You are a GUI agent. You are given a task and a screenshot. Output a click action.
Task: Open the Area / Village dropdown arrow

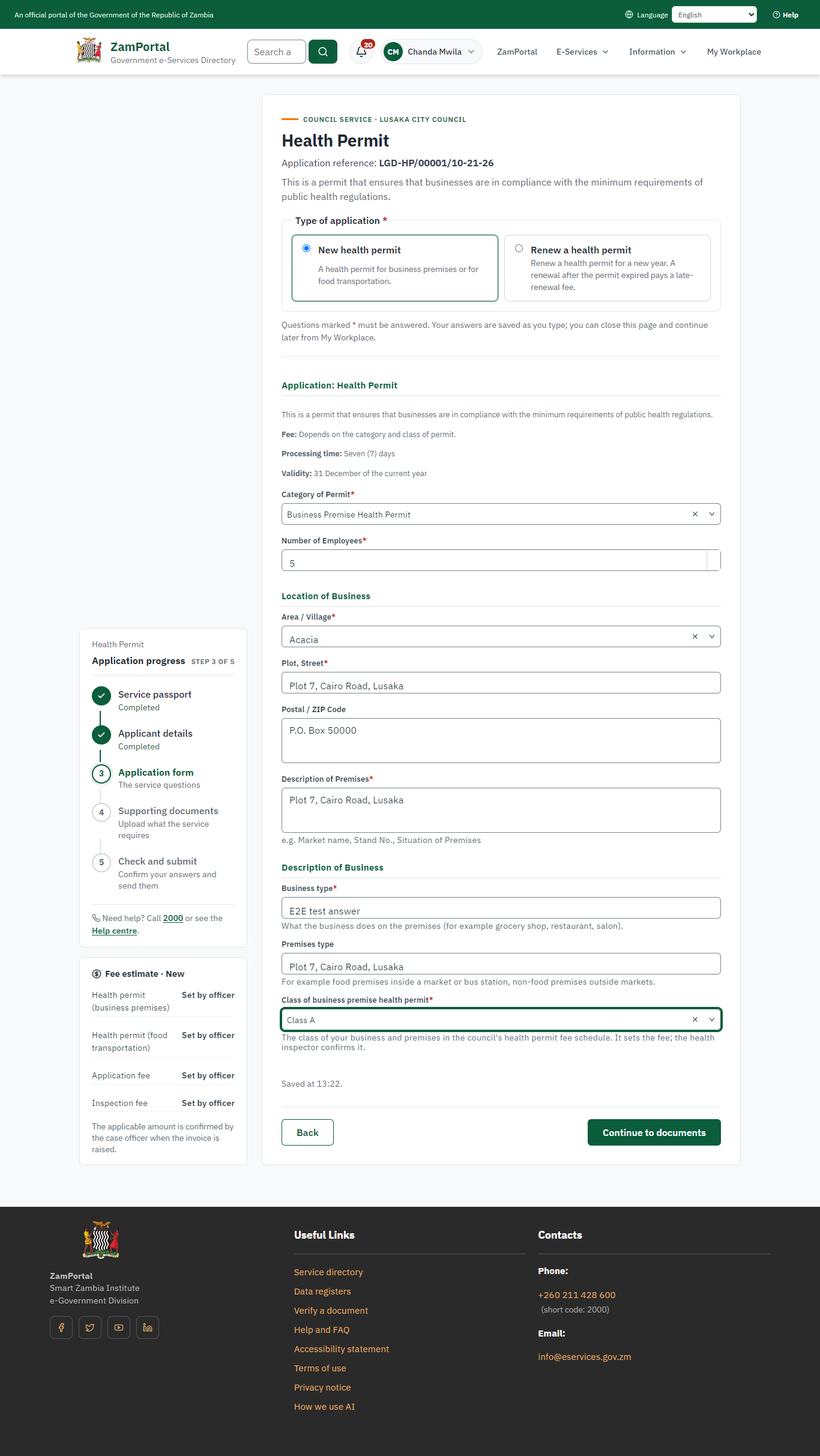[x=712, y=636]
